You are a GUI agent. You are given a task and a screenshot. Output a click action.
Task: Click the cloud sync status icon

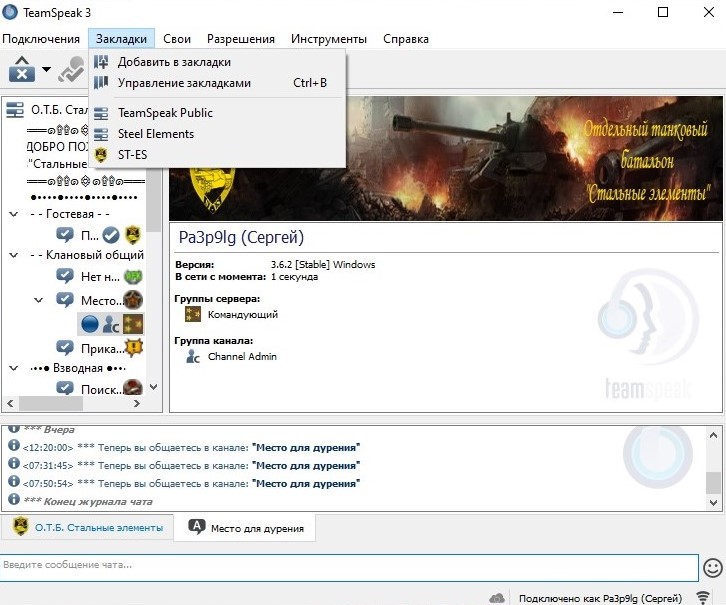click(x=497, y=598)
